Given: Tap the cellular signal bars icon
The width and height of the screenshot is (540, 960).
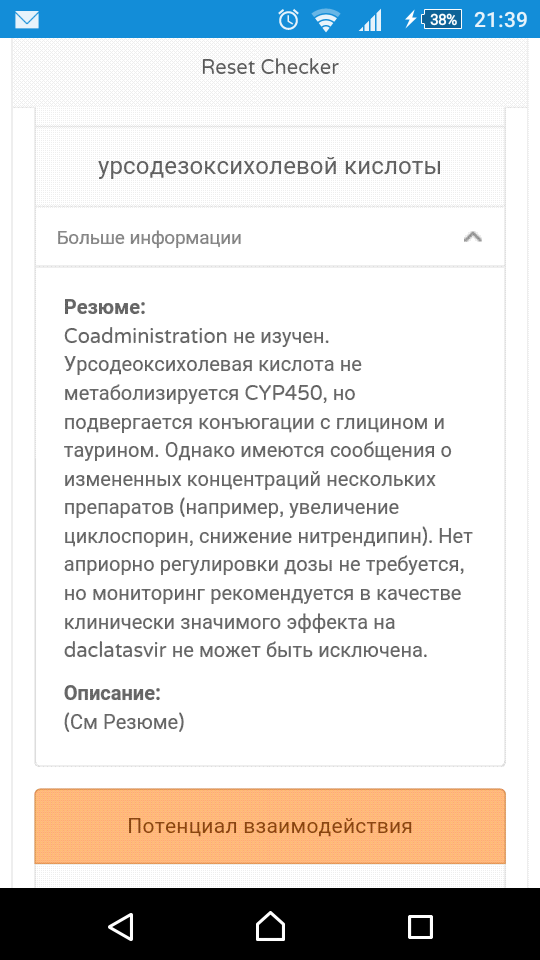Looking at the screenshot, I should [370, 20].
